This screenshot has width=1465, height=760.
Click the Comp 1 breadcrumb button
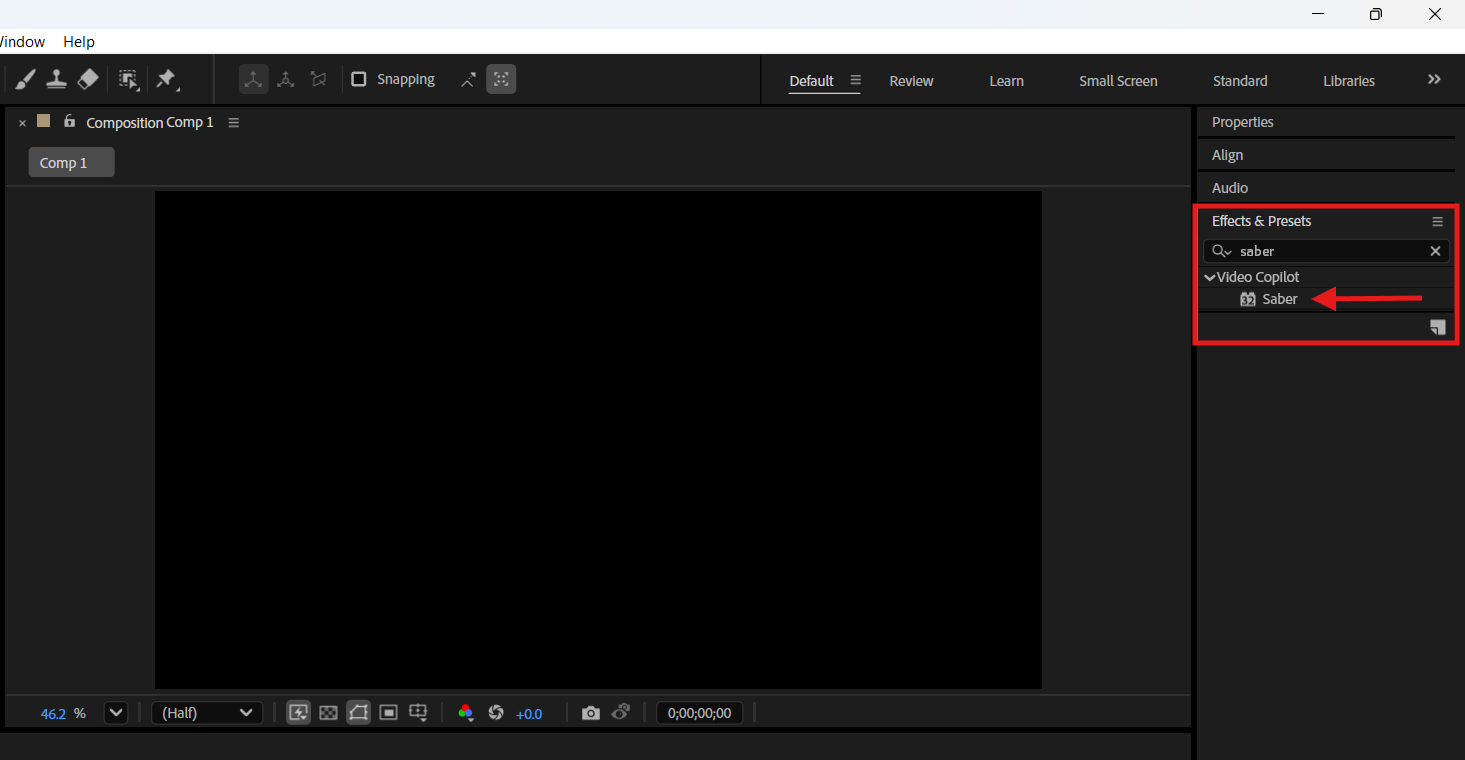click(71, 163)
